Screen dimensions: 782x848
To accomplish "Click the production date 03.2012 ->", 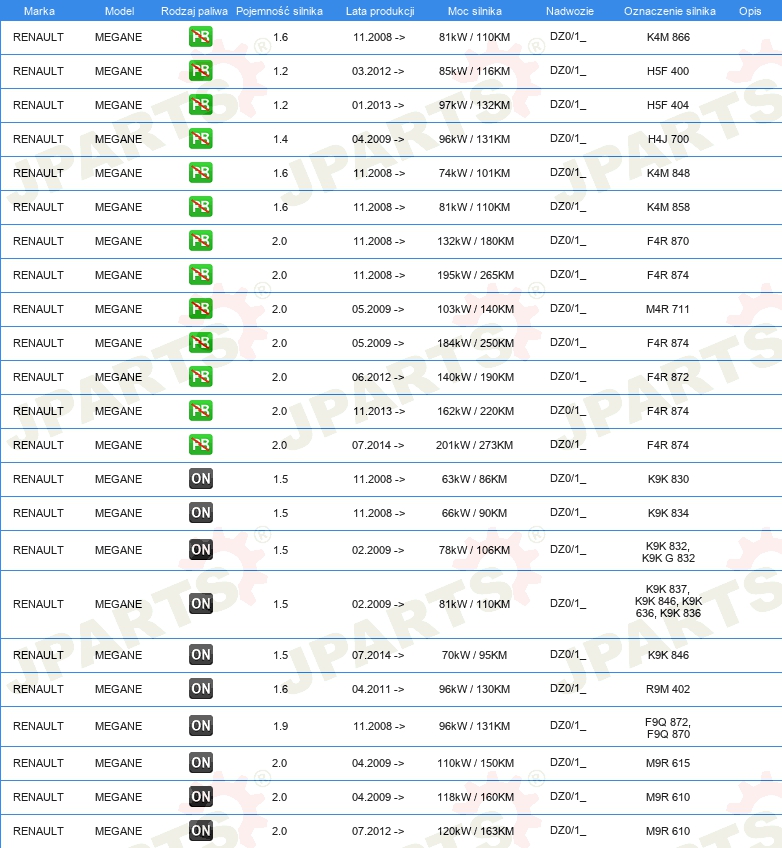I will (377, 71).
